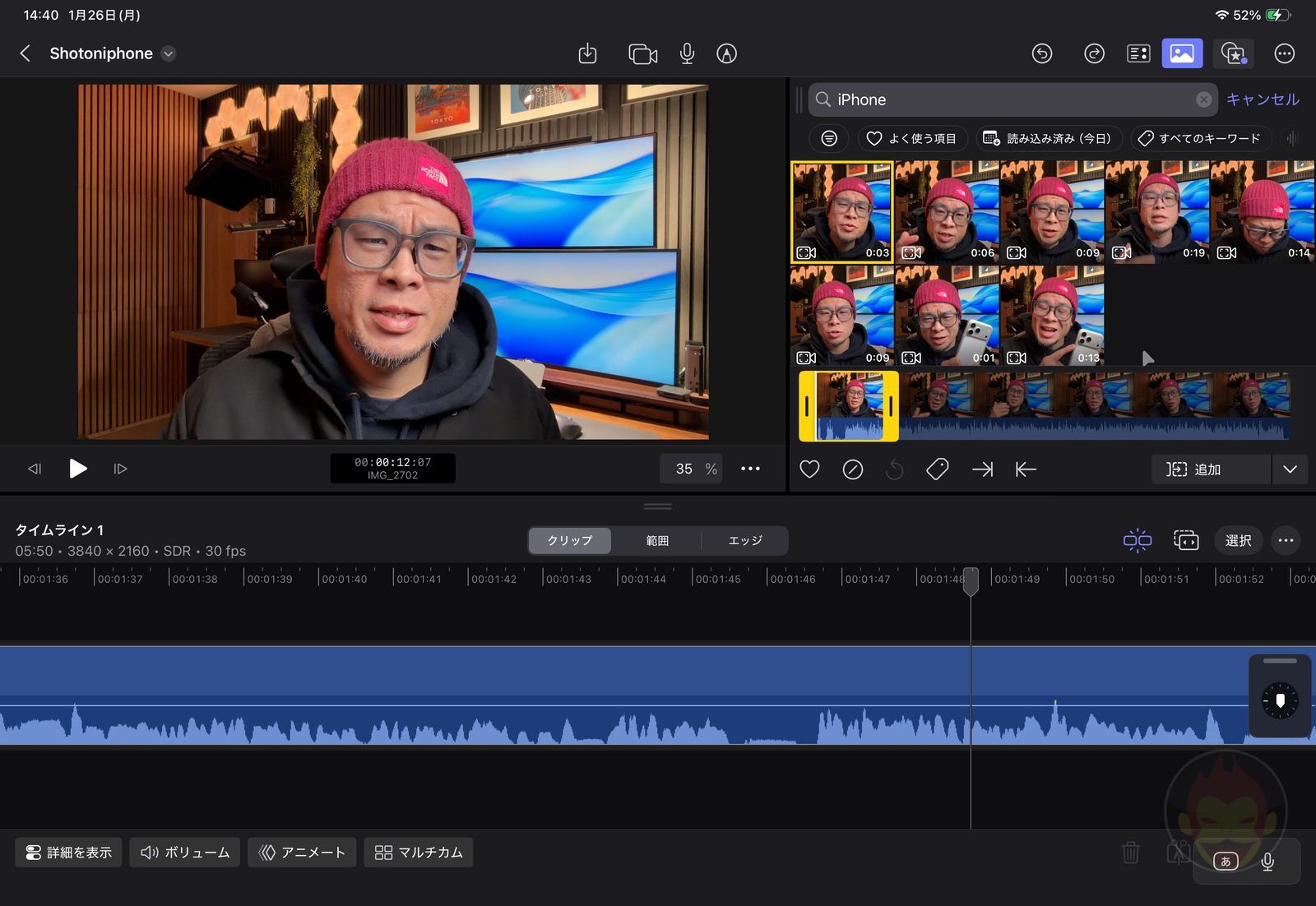Expand the Shotoniphone project title dropdown
The image size is (1316, 906).
169,53
